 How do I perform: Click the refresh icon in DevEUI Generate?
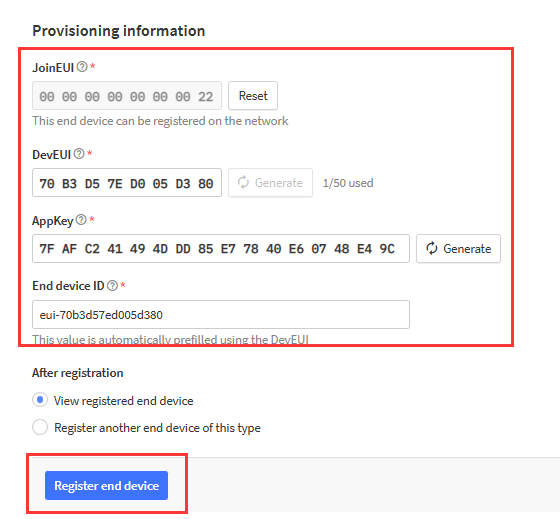[x=244, y=182]
